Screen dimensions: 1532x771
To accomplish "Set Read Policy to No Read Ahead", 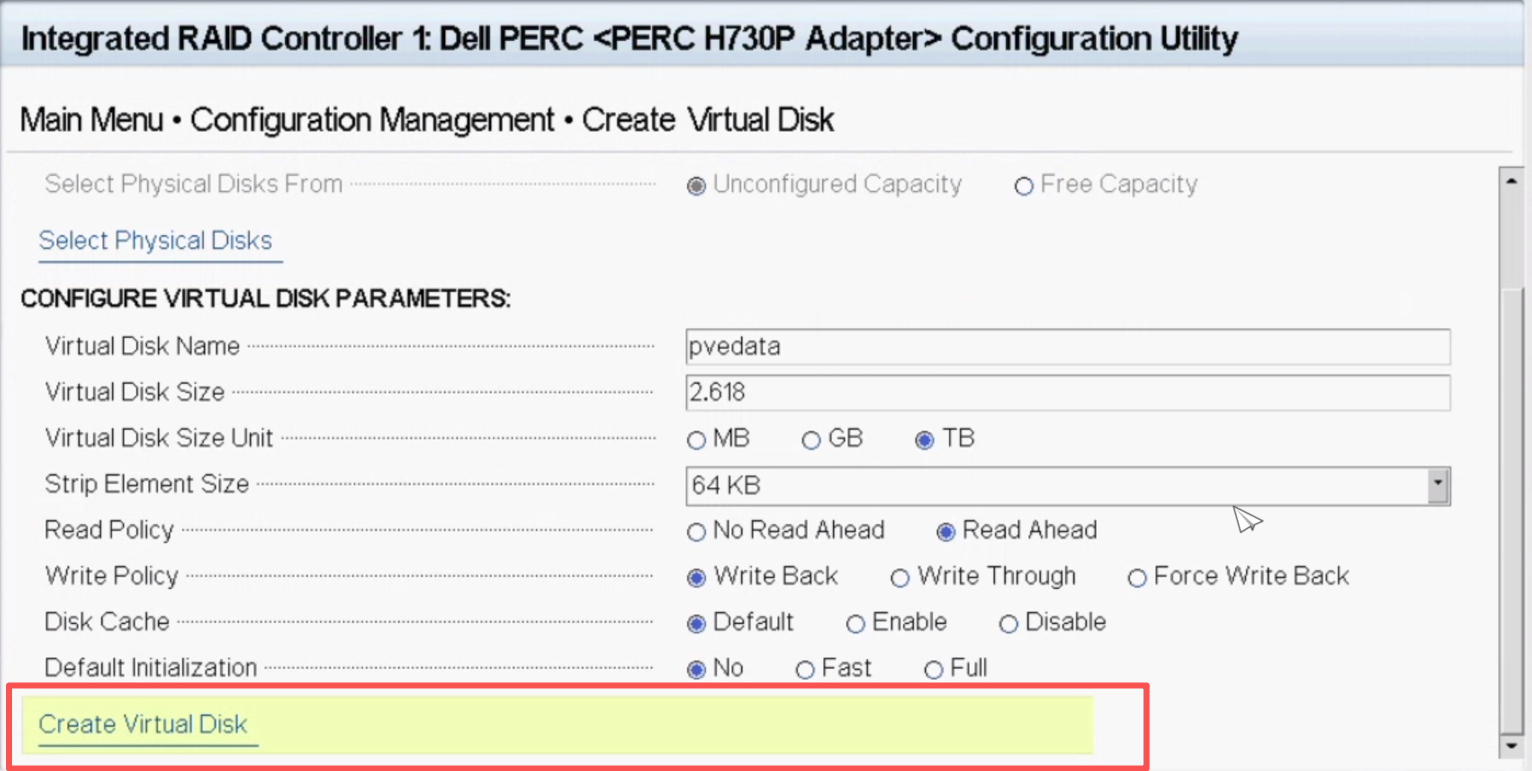I will point(697,532).
